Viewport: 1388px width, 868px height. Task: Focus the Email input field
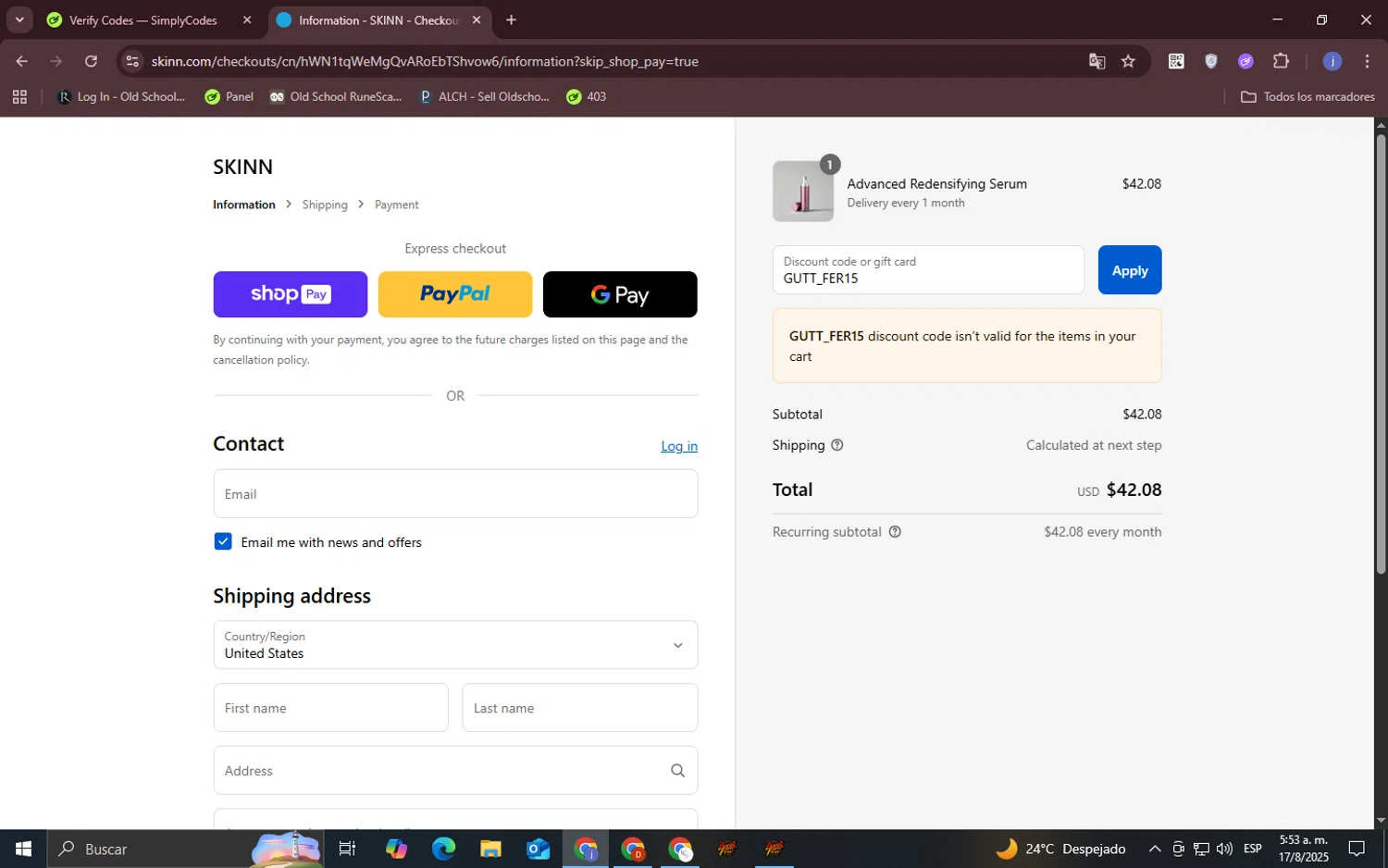click(455, 493)
